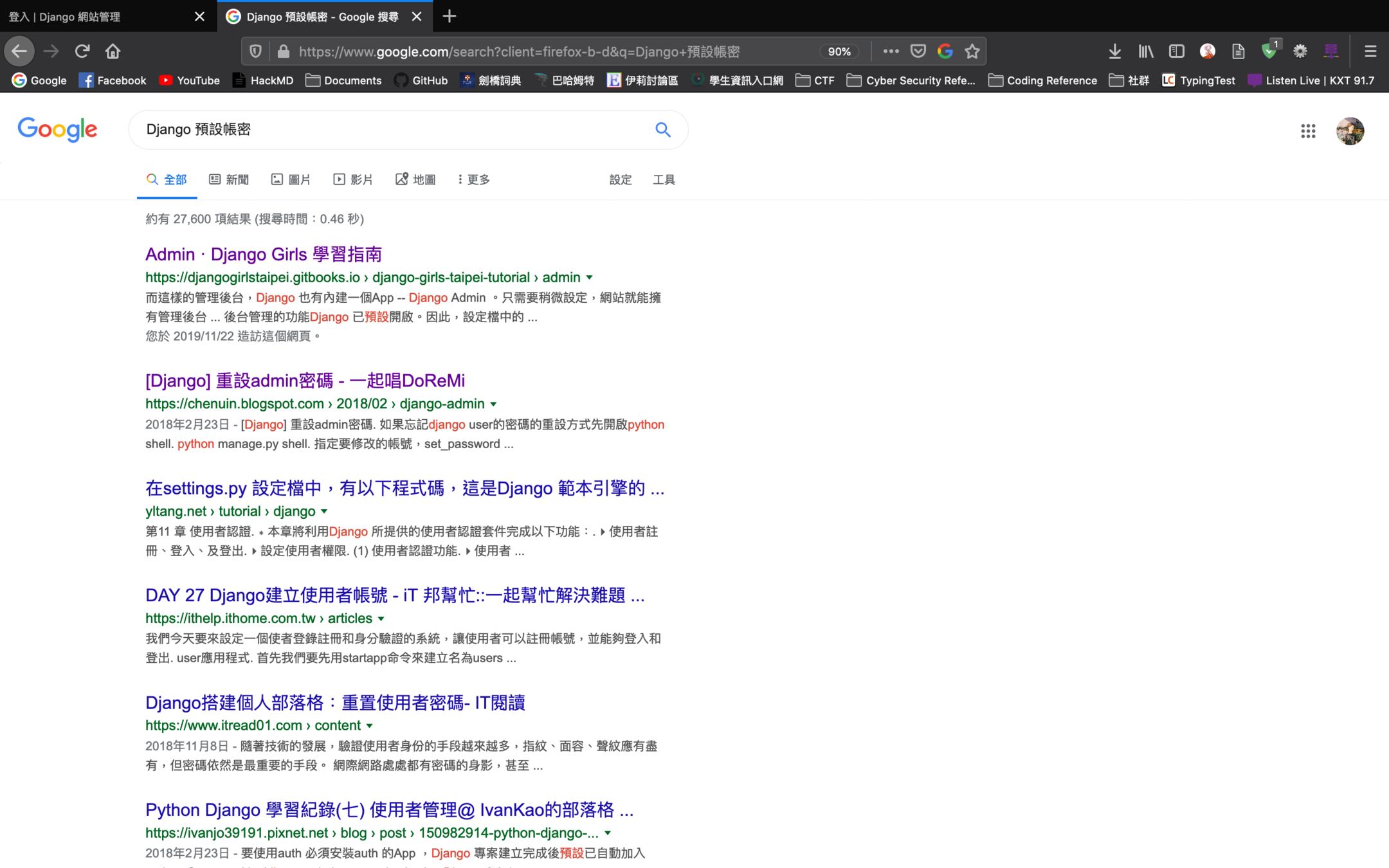
Task: Expand dropdown arrow next to djangogirlstaipei result URL
Action: [x=589, y=278]
